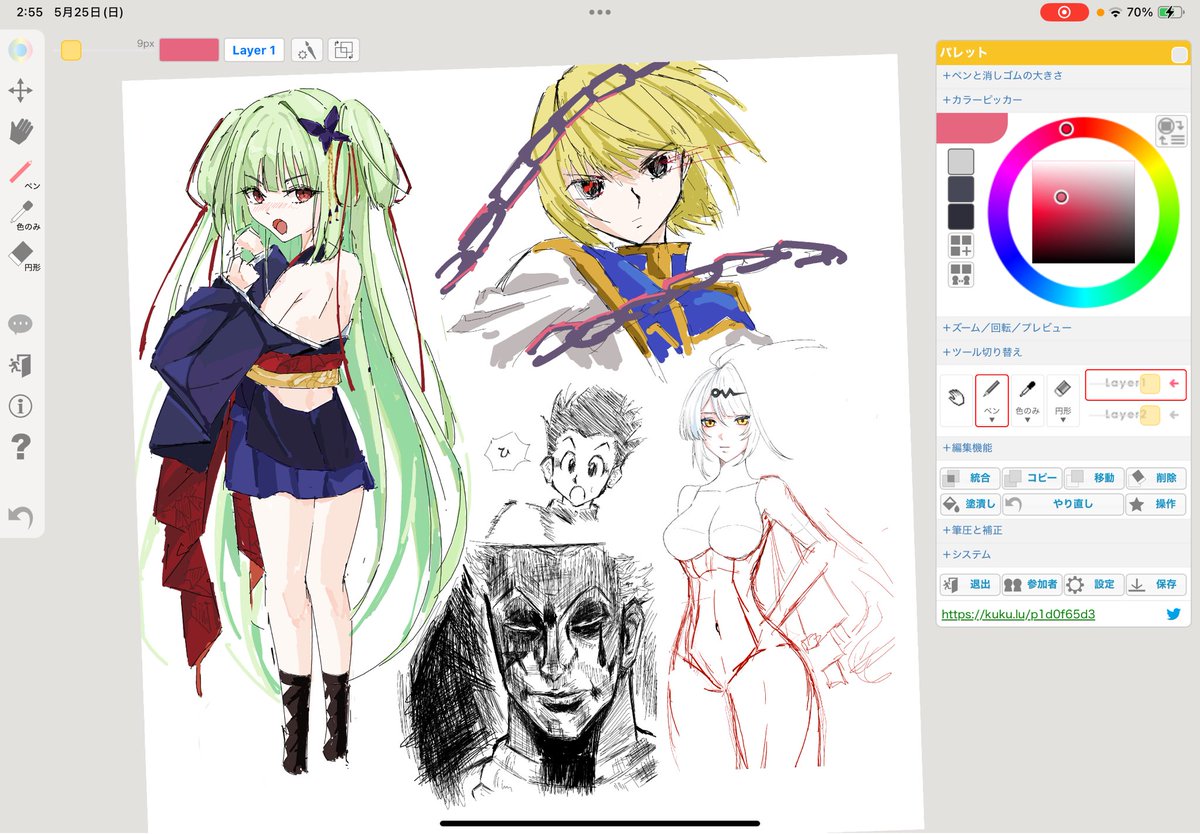The width and height of the screenshot is (1200, 834).
Task: Click the Layer 1 label in the top toolbar
Action: 253,50
